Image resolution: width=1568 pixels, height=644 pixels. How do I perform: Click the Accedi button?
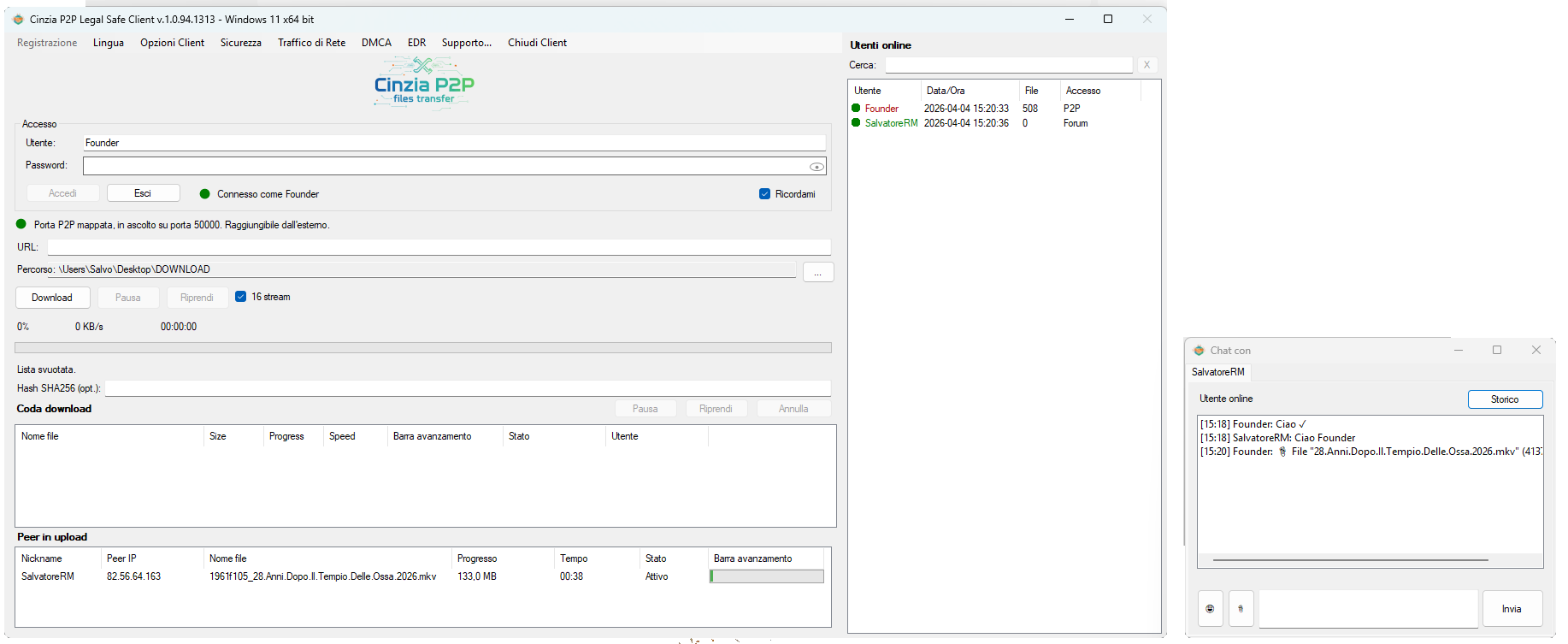(x=62, y=193)
